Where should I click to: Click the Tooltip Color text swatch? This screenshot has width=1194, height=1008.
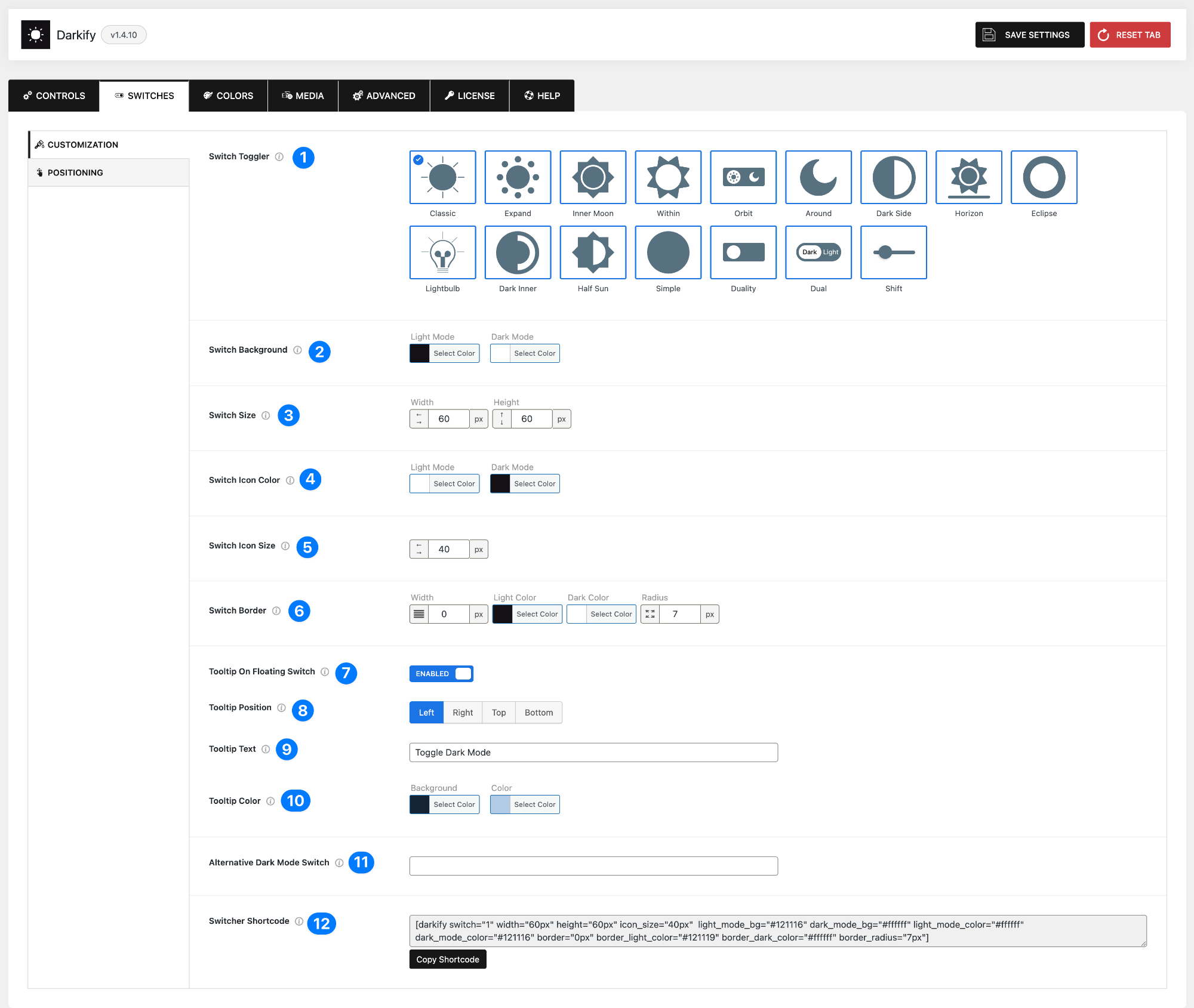point(500,804)
